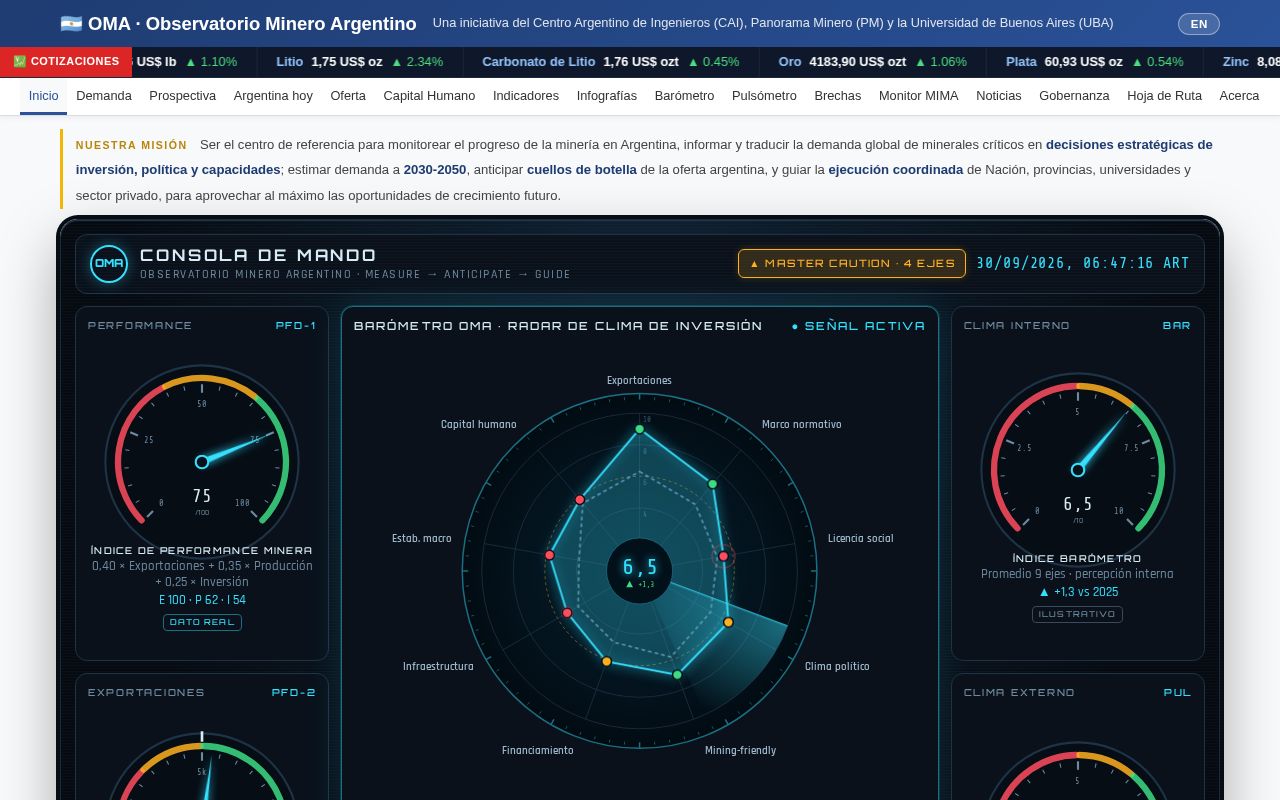The width and height of the screenshot is (1280, 800).
Task: Click the "E 100 · P 62 · I 54" breakdown
Action: (x=202, y=600)
